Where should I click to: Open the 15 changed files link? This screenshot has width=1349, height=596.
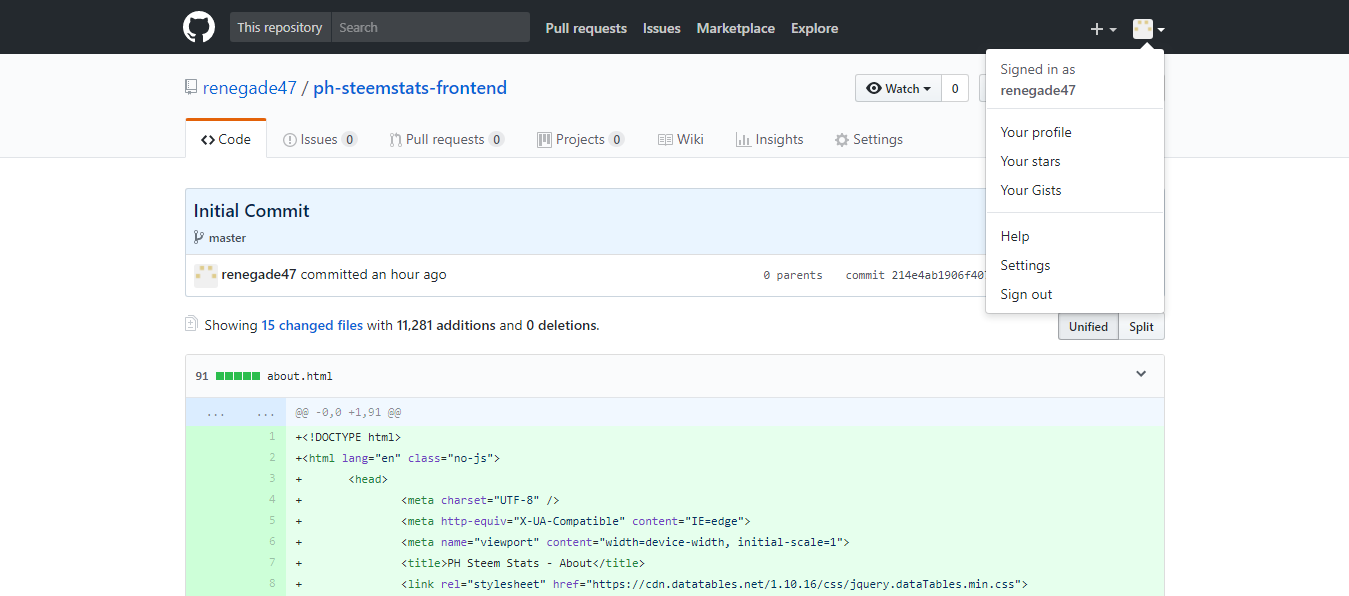[312, 325]
